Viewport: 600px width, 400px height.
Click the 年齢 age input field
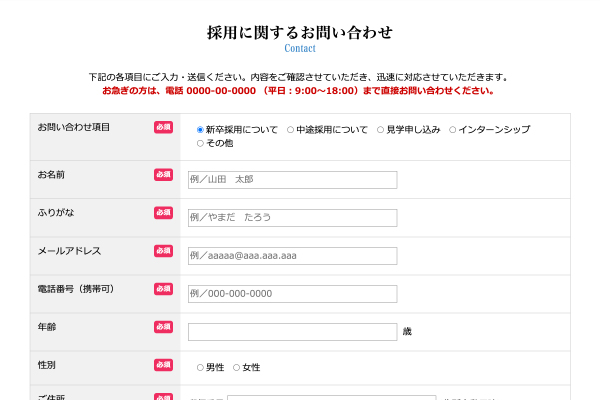pyautogui.click(x=292, y=331)
